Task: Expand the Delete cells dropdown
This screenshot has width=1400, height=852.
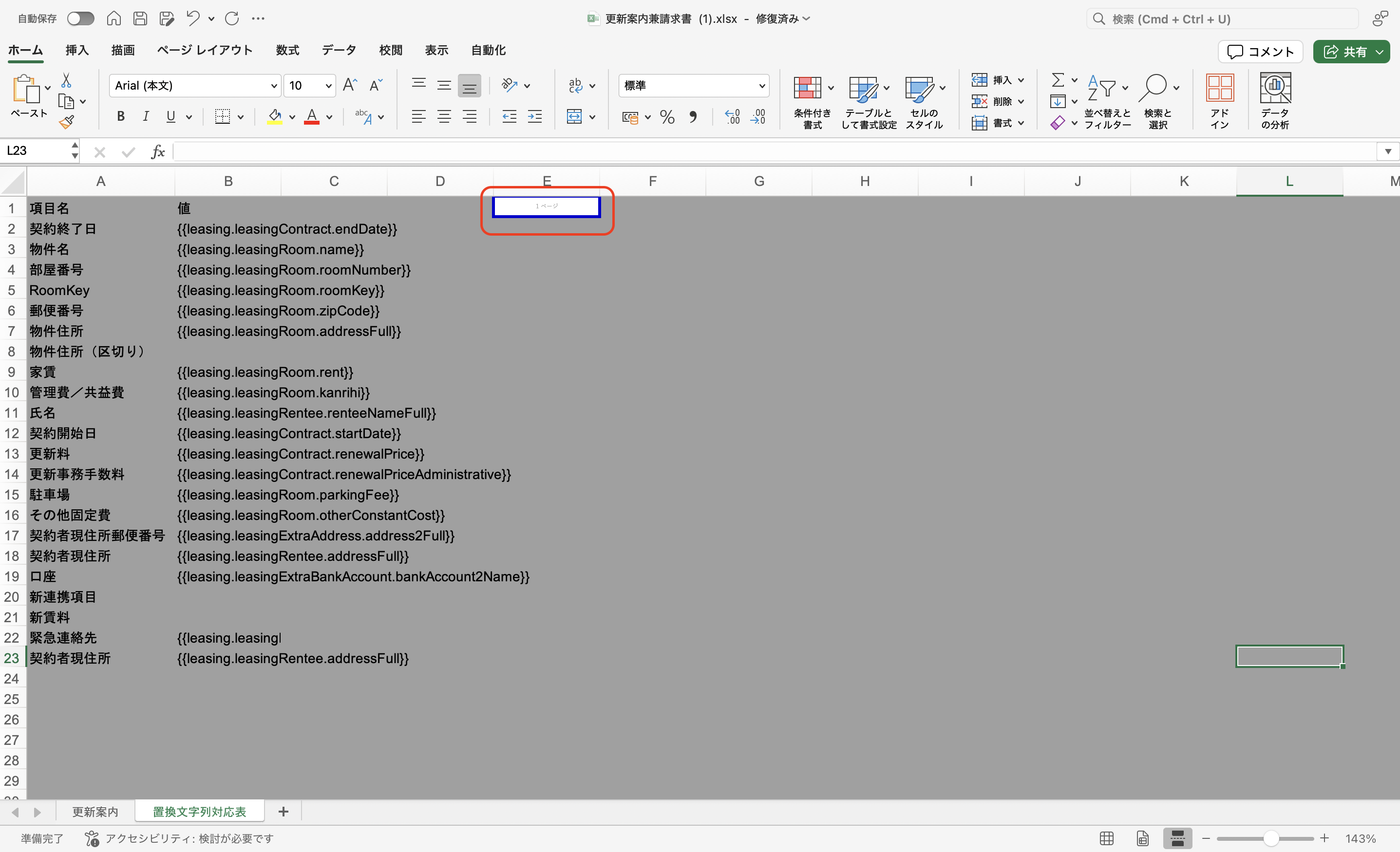Action: [1021, 102]
